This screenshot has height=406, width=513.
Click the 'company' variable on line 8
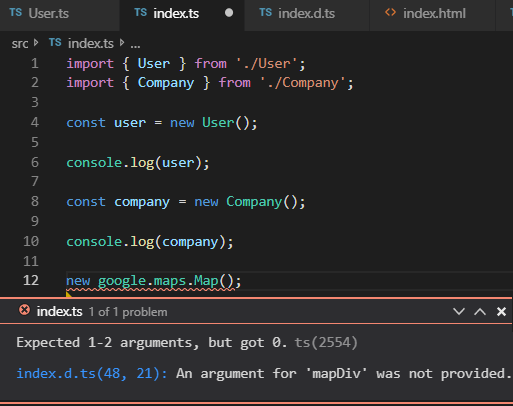click(142, 202)
